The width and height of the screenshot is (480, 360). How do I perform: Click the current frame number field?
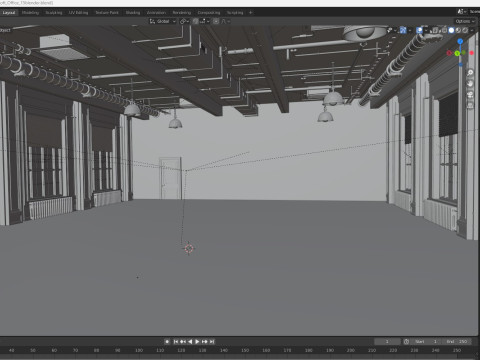387,342
